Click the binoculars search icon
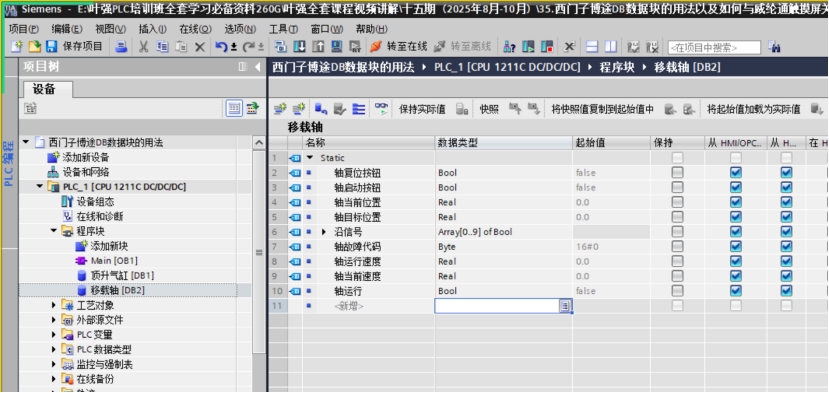The width and height of the screenshot is (829, 393). (x=775, y=47)
